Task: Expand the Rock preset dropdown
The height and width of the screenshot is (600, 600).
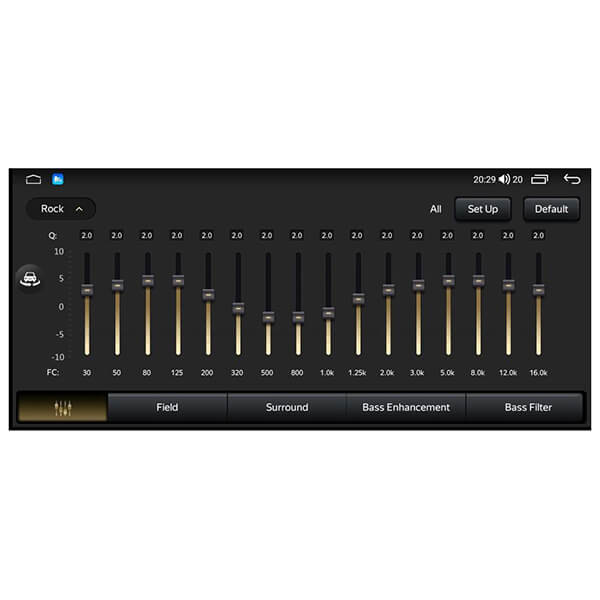Action: (x=61, y=209)
